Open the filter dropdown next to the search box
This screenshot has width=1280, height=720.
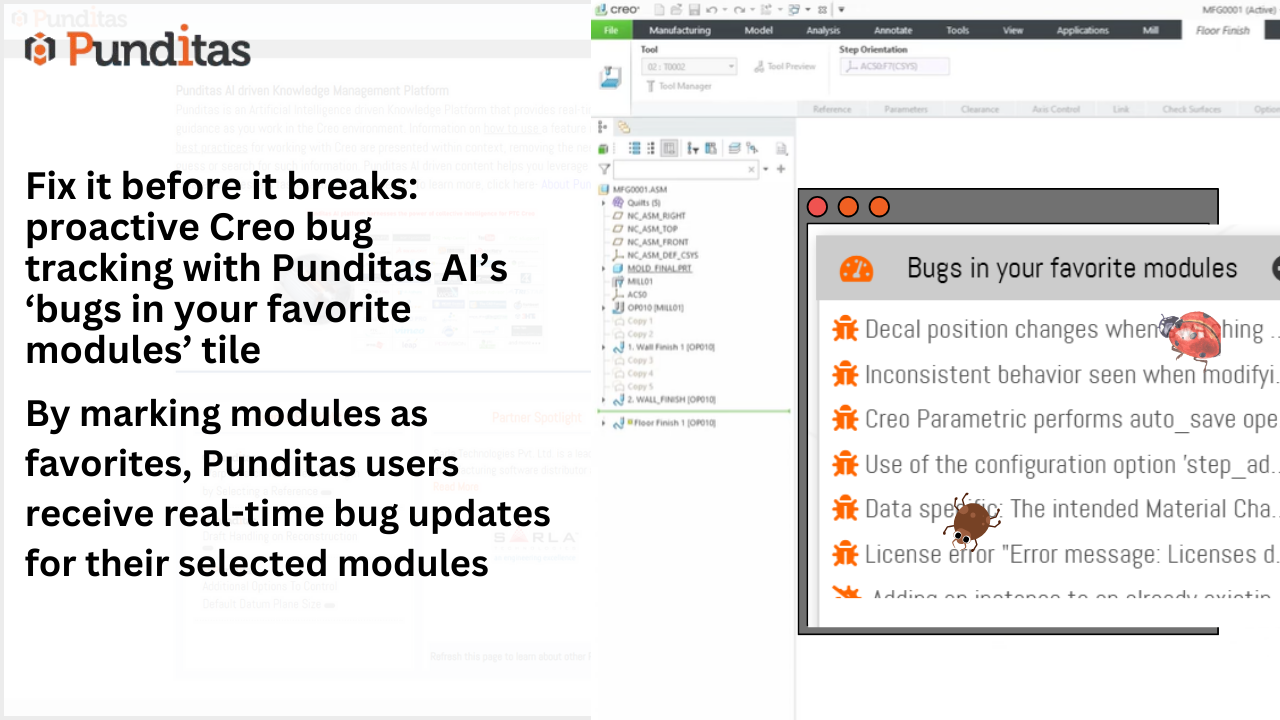765,169
